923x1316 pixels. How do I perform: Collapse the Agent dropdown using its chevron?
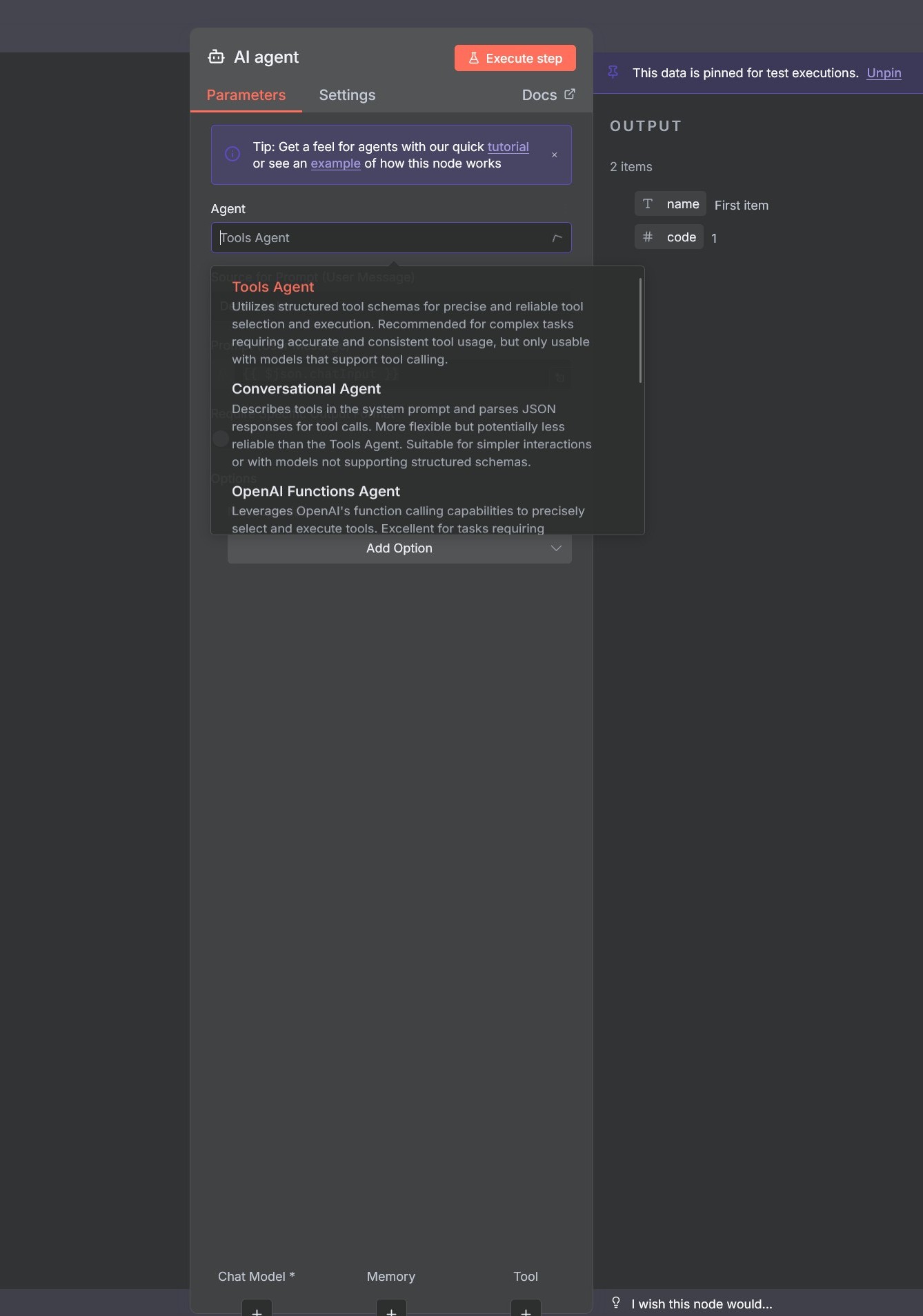[x=557, y=238]
